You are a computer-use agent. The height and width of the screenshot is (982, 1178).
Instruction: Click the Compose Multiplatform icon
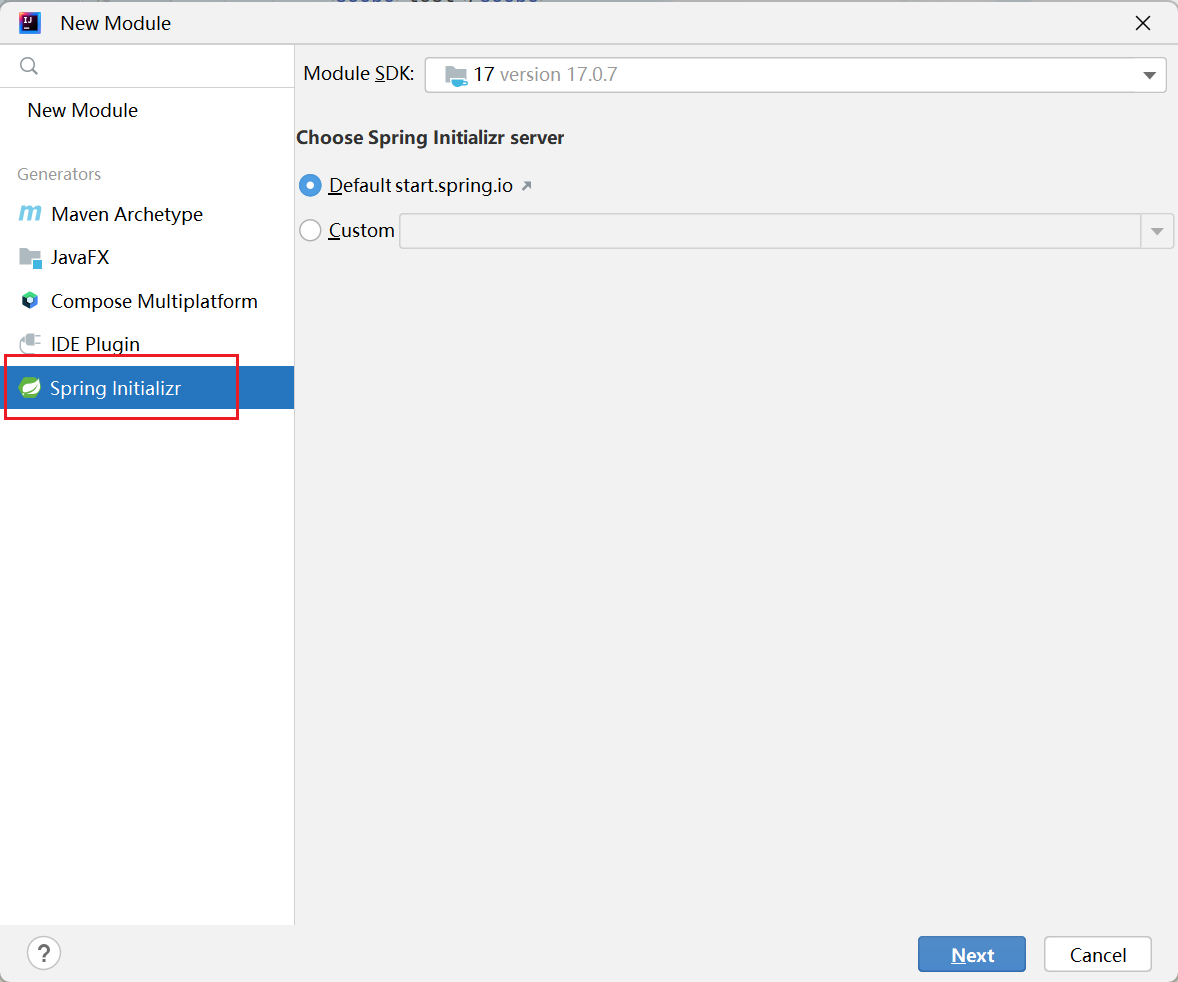30,301
